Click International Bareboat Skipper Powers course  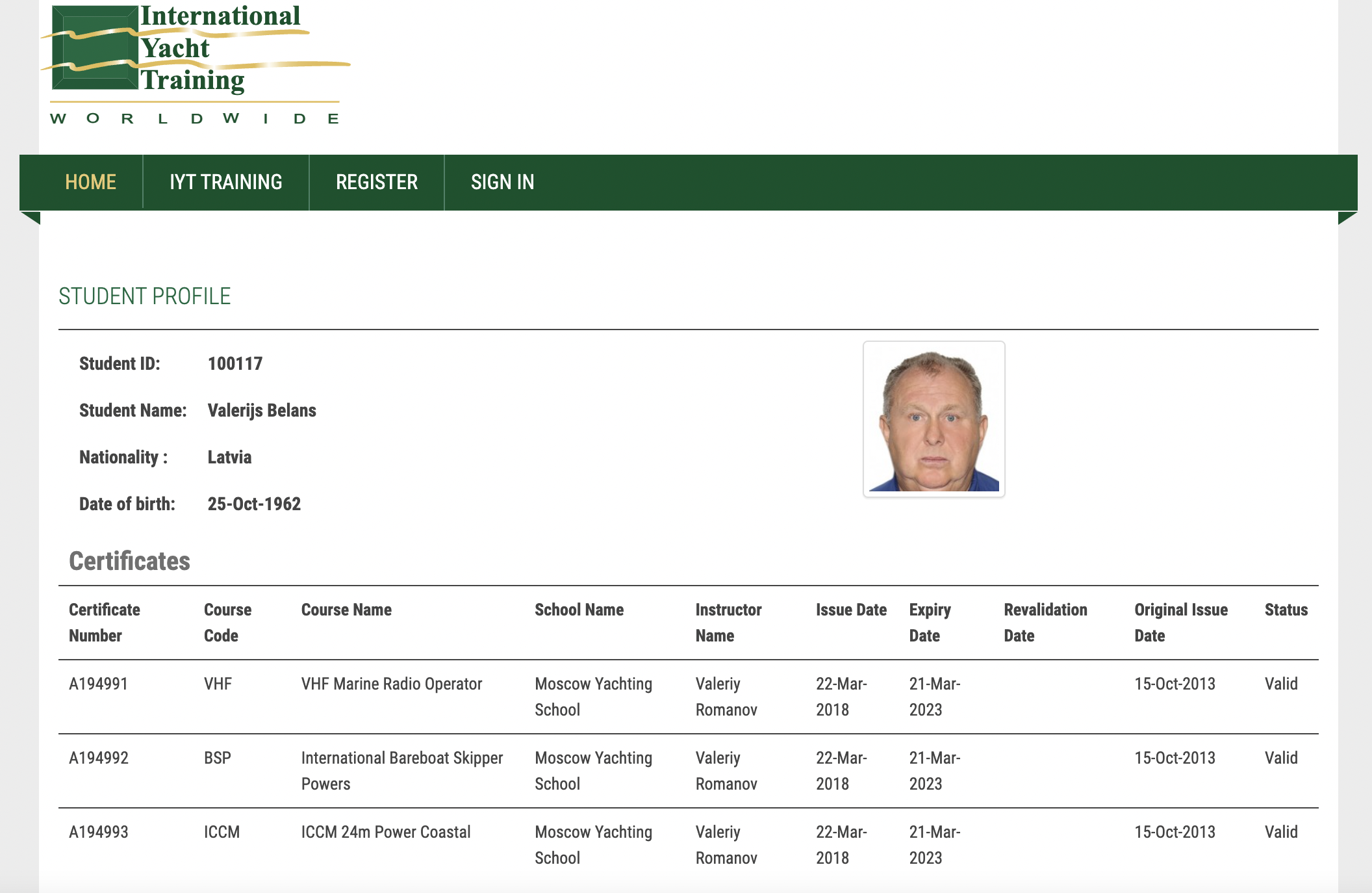pyautogui.click(x=402, y=771)
